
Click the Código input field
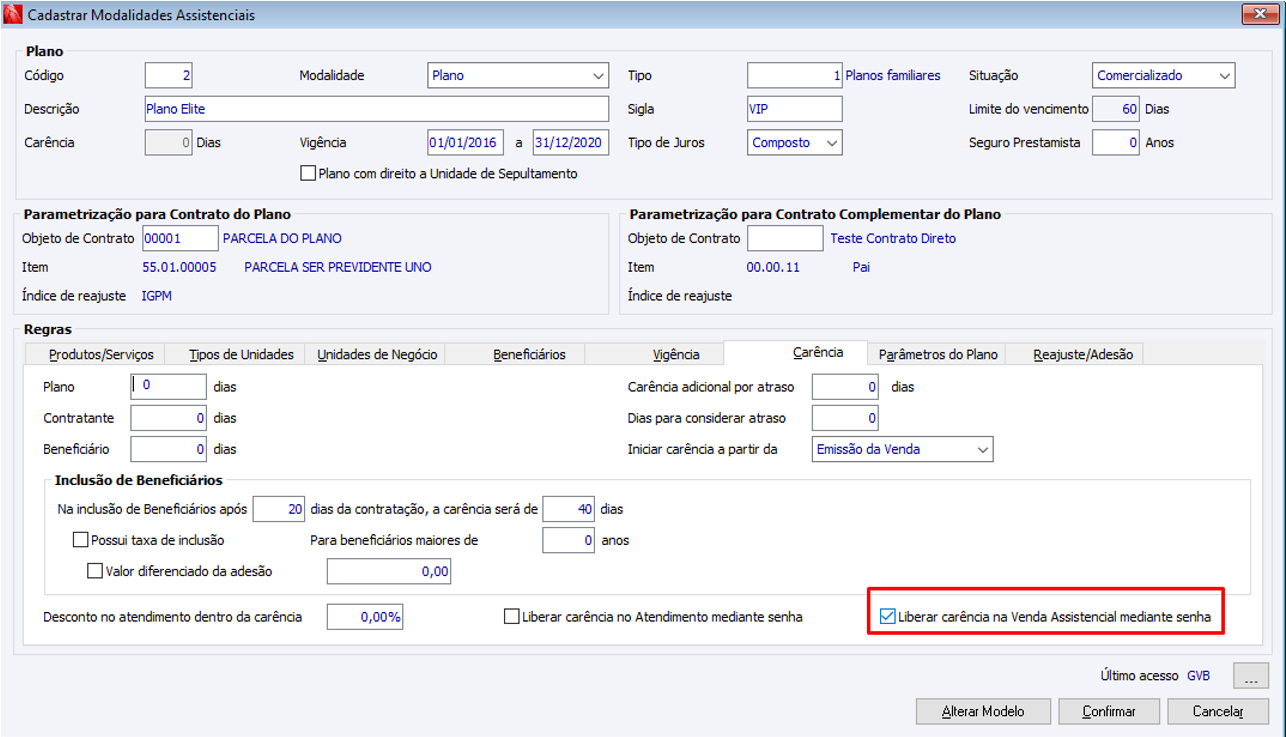pyautogui.click(x=168, y=75)
